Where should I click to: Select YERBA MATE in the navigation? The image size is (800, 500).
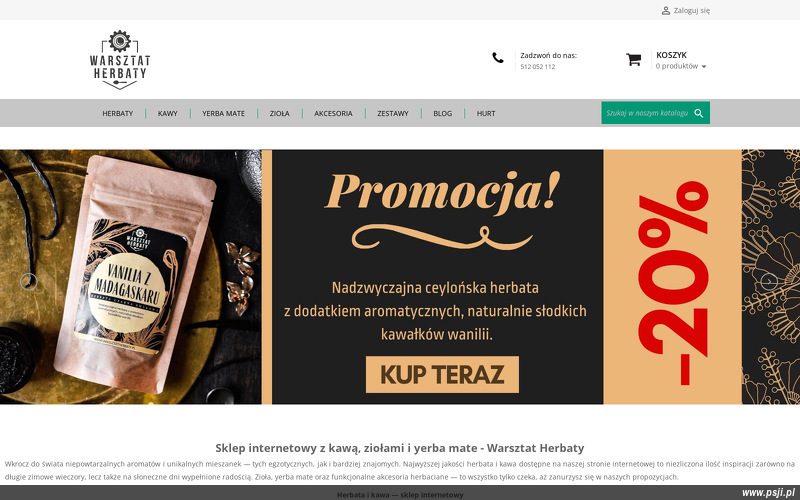[223, 113]
